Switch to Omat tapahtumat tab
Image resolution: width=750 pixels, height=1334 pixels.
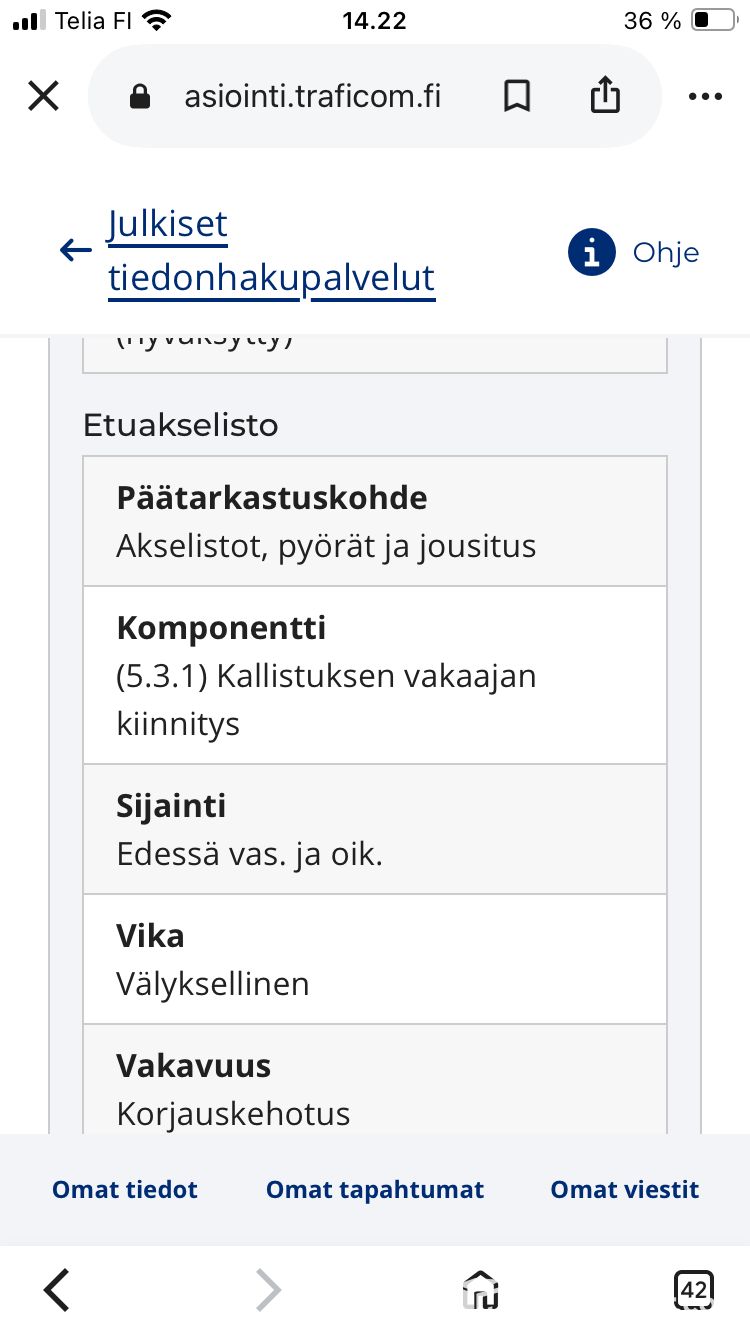click(x=375, y=1190)
